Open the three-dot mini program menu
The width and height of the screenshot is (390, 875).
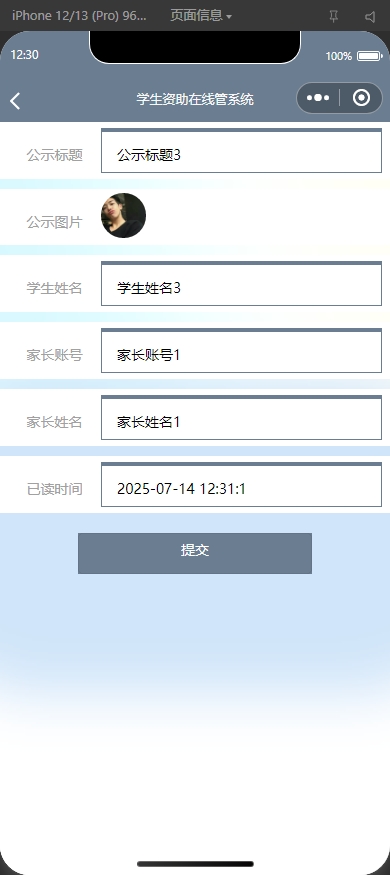tap(318, 98)
